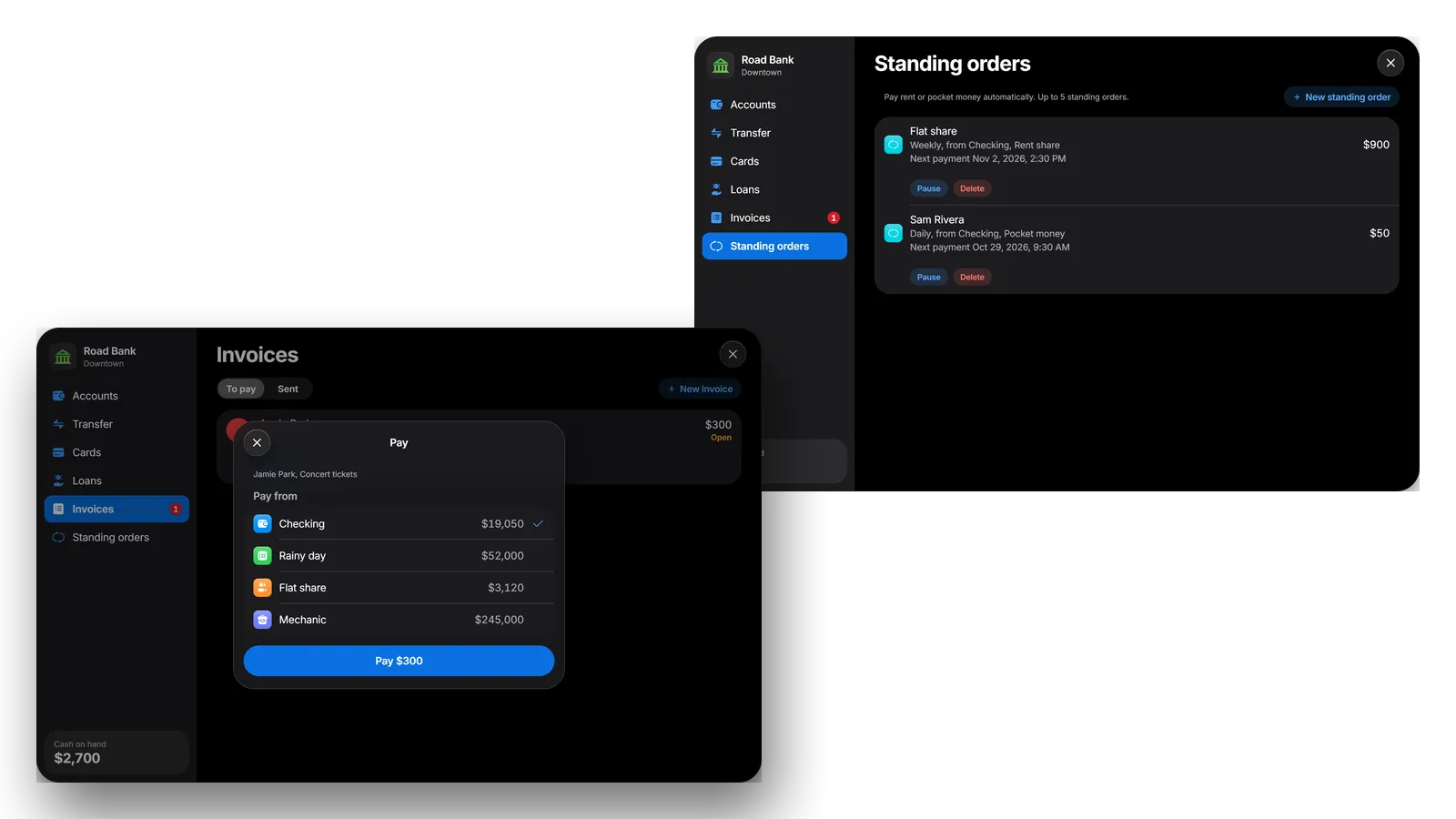Click the Cash on hand $2,700 panel
Screen dimensions: 1456x819
point(116,753)
